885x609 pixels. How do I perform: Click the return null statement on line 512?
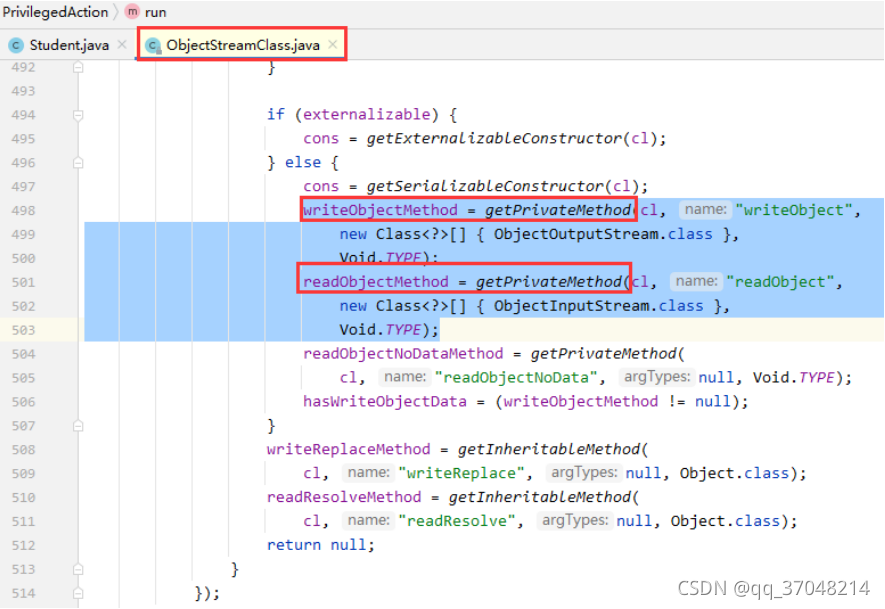pyautogui.click(x=320, y=545)
